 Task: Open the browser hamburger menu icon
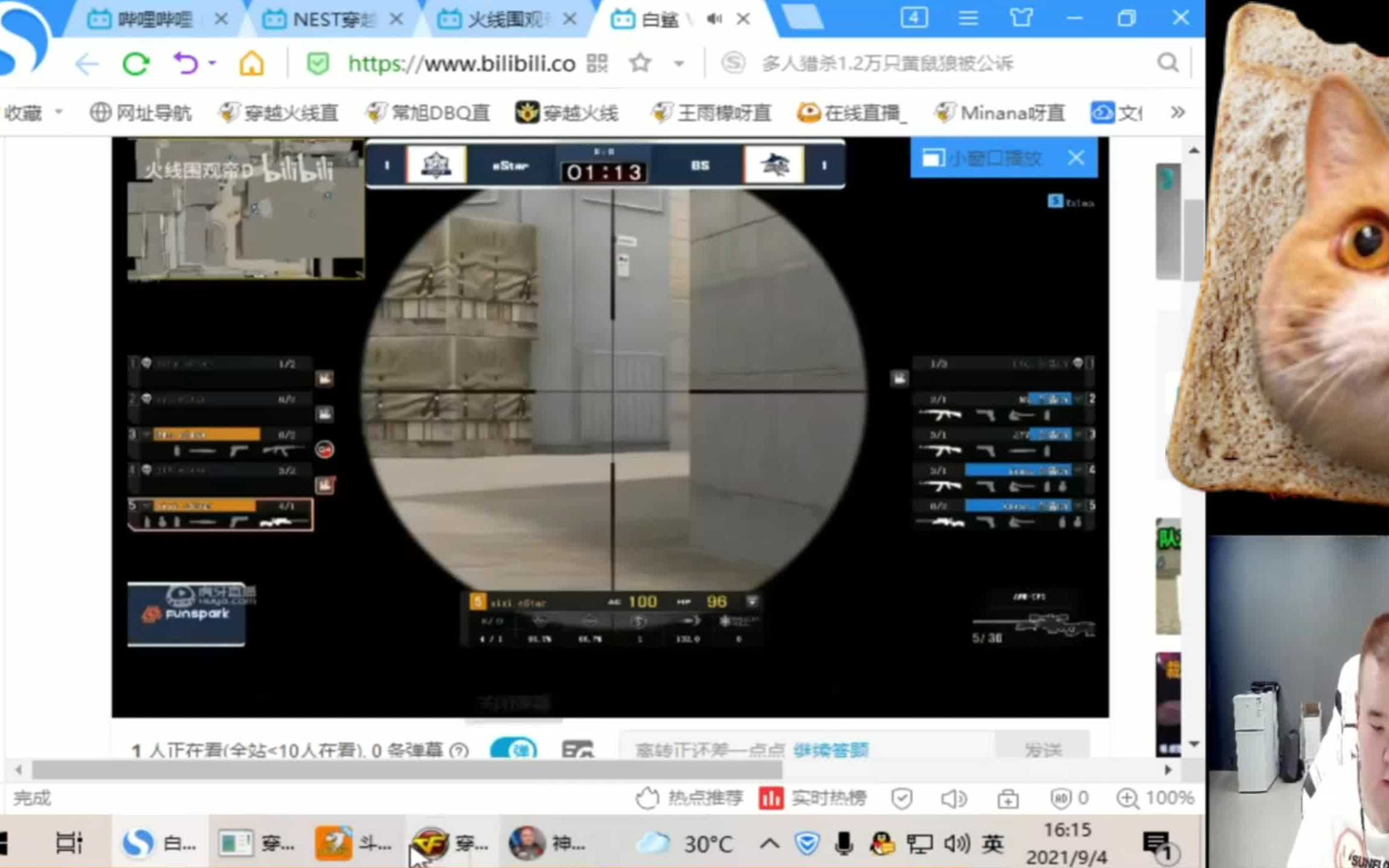click(x=968, y=18)
